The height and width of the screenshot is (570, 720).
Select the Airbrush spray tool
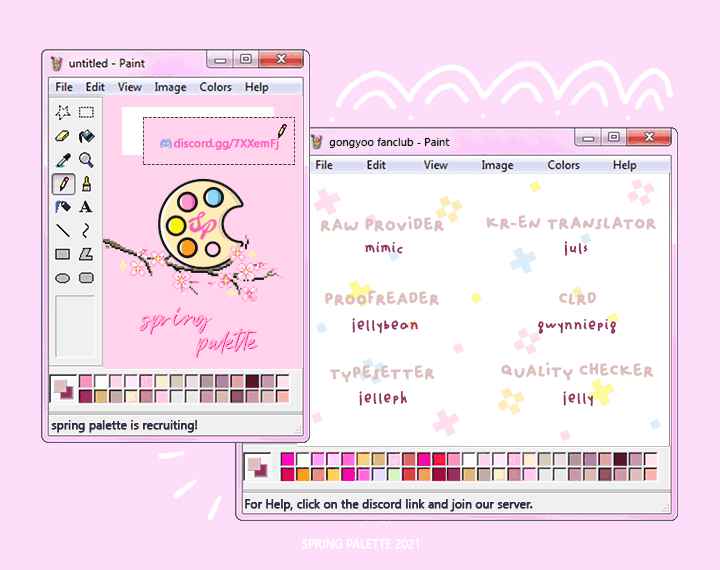[63, 207]
